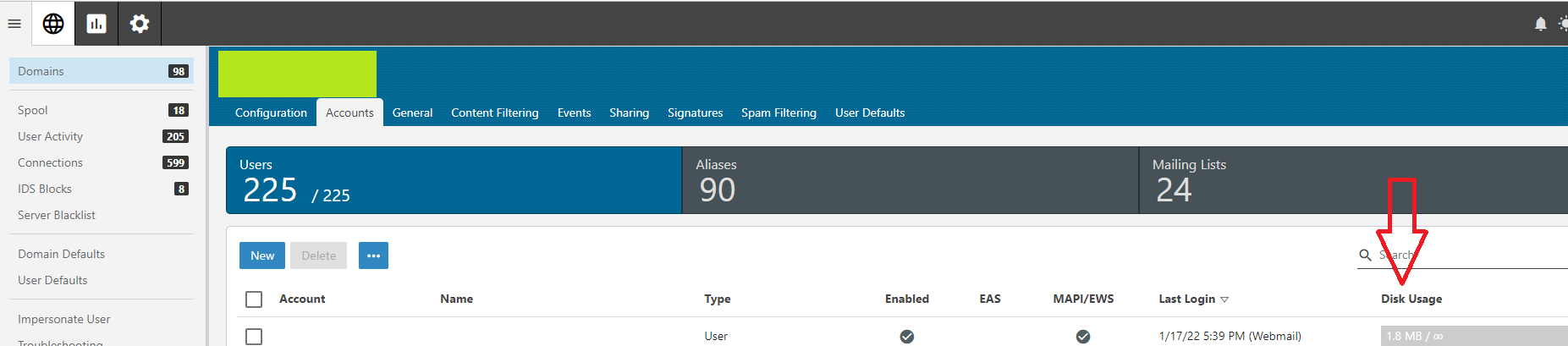Click the disk usage bar in first row
This screenshot has height=346, width=1568.
pyautogui.click(x=1472, y=336)
